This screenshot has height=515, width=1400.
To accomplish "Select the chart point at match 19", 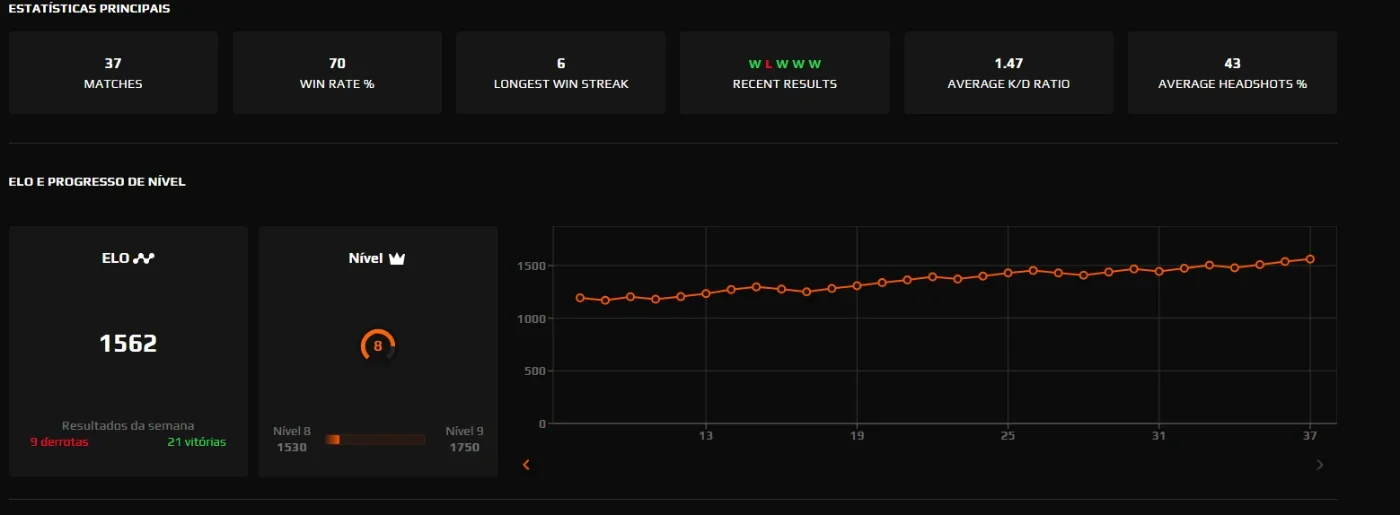I will 857,286.
